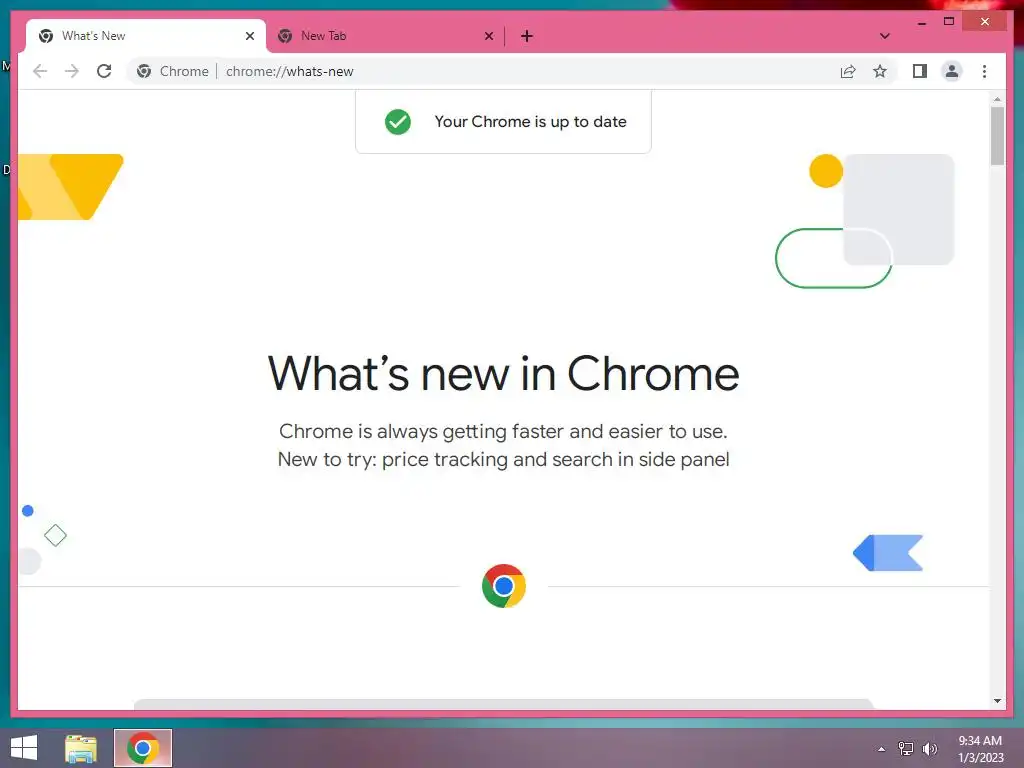Open the share this page icon
1024x768 pixels.
coord(848,71)
